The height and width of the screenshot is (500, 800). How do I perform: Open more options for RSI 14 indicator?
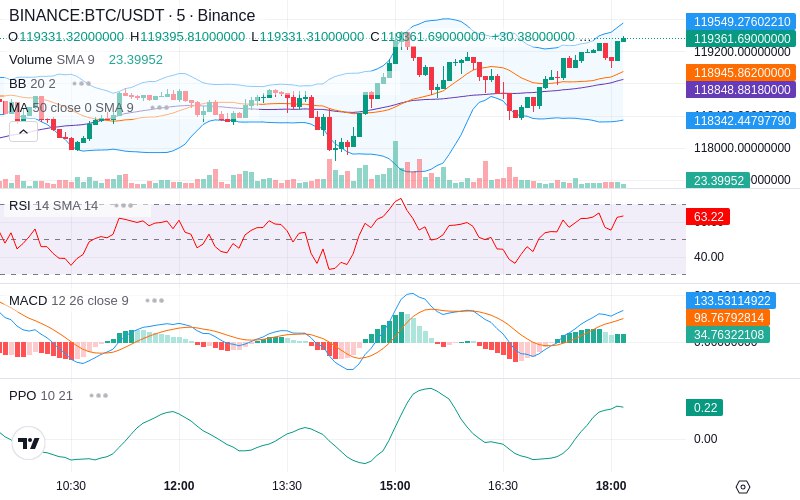pyautogui.click(x=123, y=205)
